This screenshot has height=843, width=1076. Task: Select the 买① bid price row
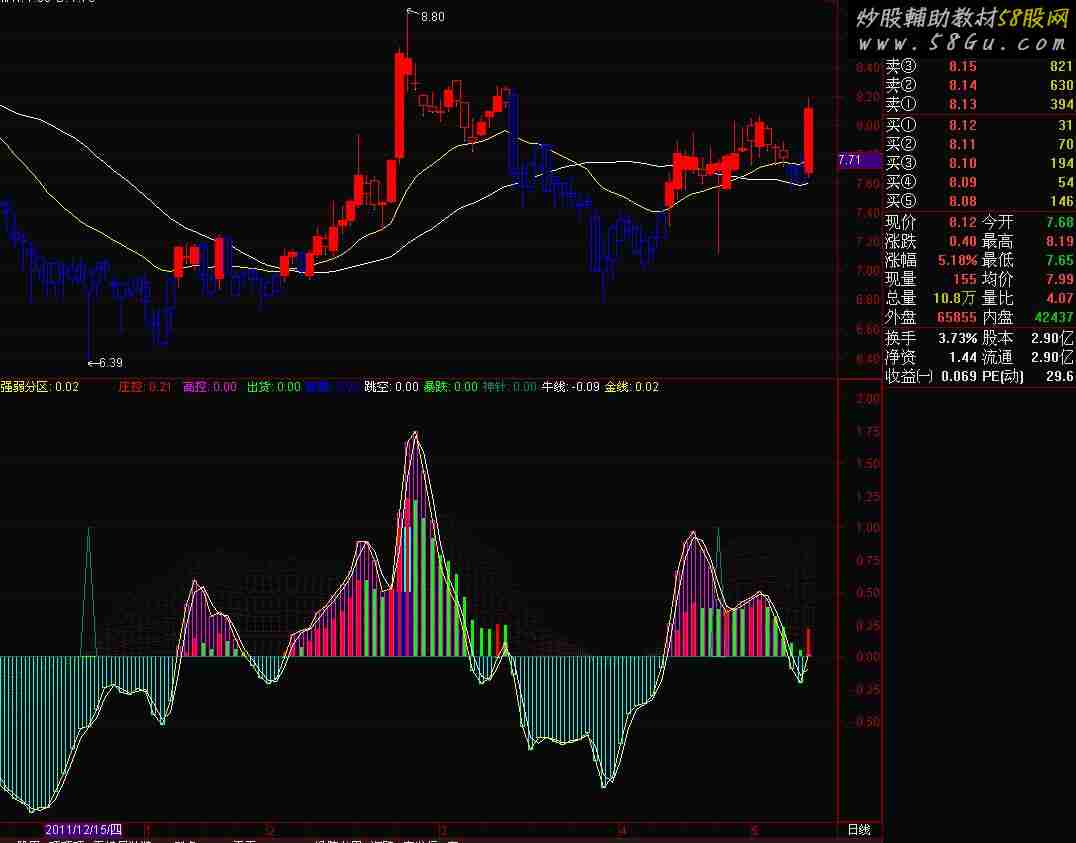click(978, 125)
